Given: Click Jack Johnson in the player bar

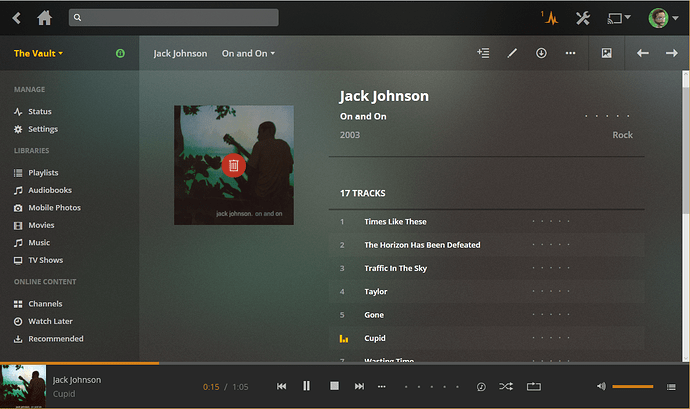Looking at the screenshot, I should pos(77,380).
